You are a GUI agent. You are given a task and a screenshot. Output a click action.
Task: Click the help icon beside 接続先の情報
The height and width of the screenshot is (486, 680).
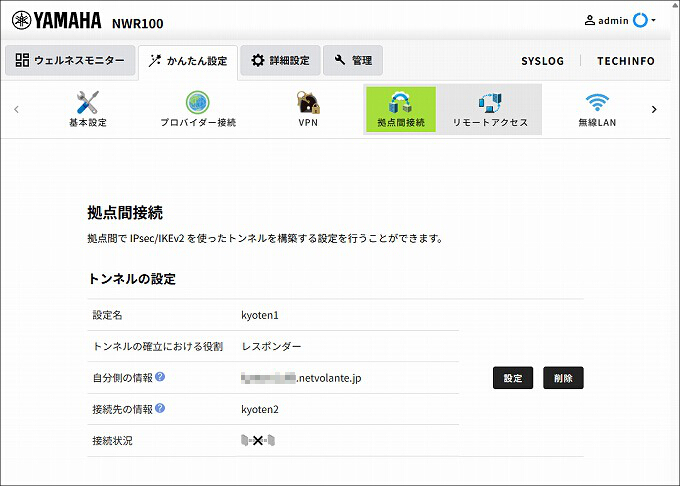(160, 408)
